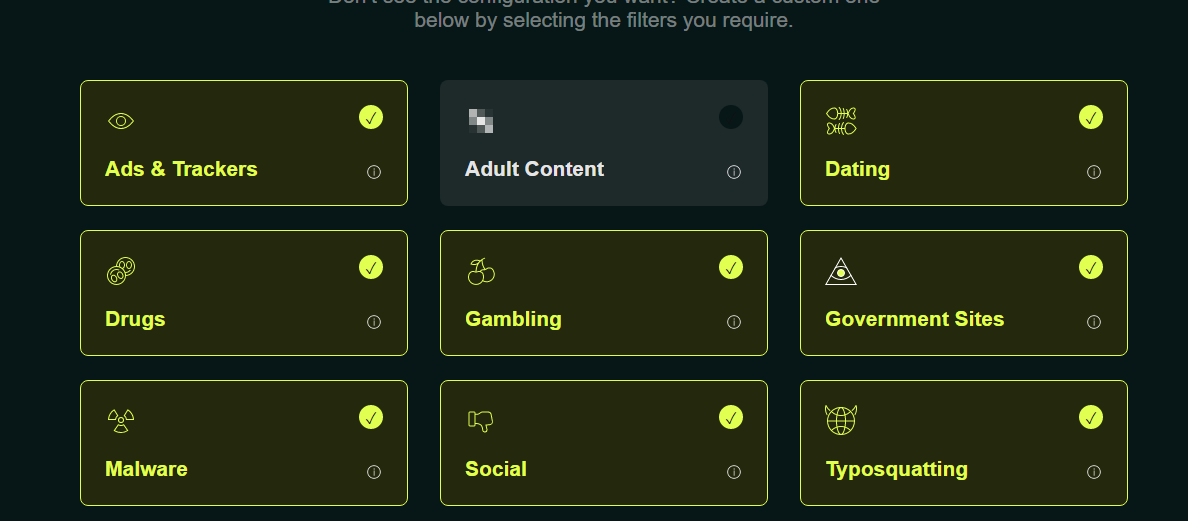Click the Adult Content label text
The width and height of the screenshot is (1188, 521).
tap(534, 169)
